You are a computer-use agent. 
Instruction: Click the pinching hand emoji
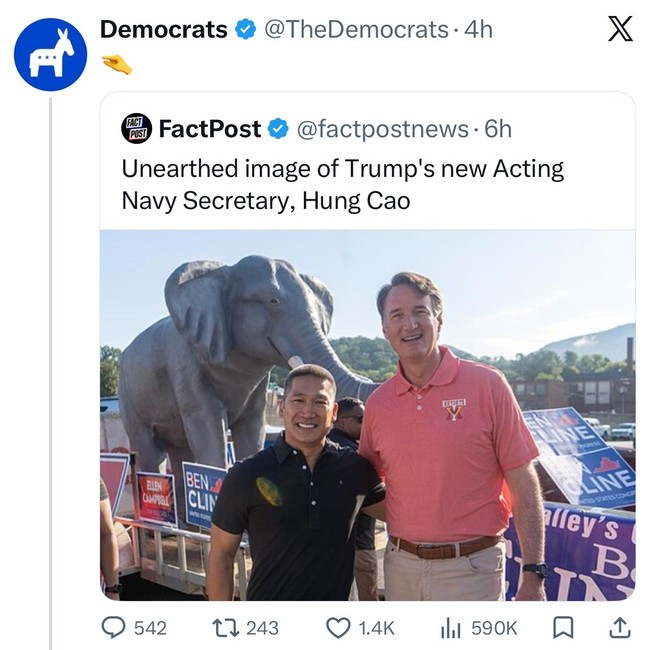[x=117, y=65]
